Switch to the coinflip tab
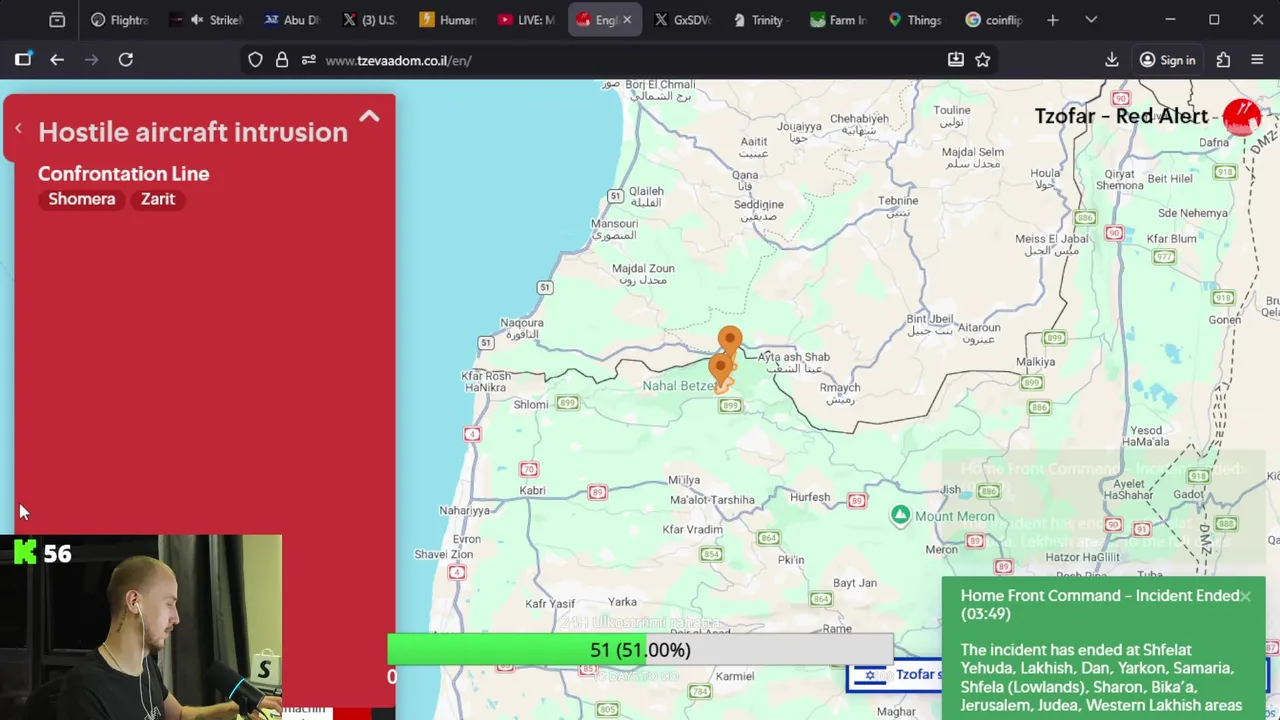Screen dimensions: 1280x720 pos(992,20)
